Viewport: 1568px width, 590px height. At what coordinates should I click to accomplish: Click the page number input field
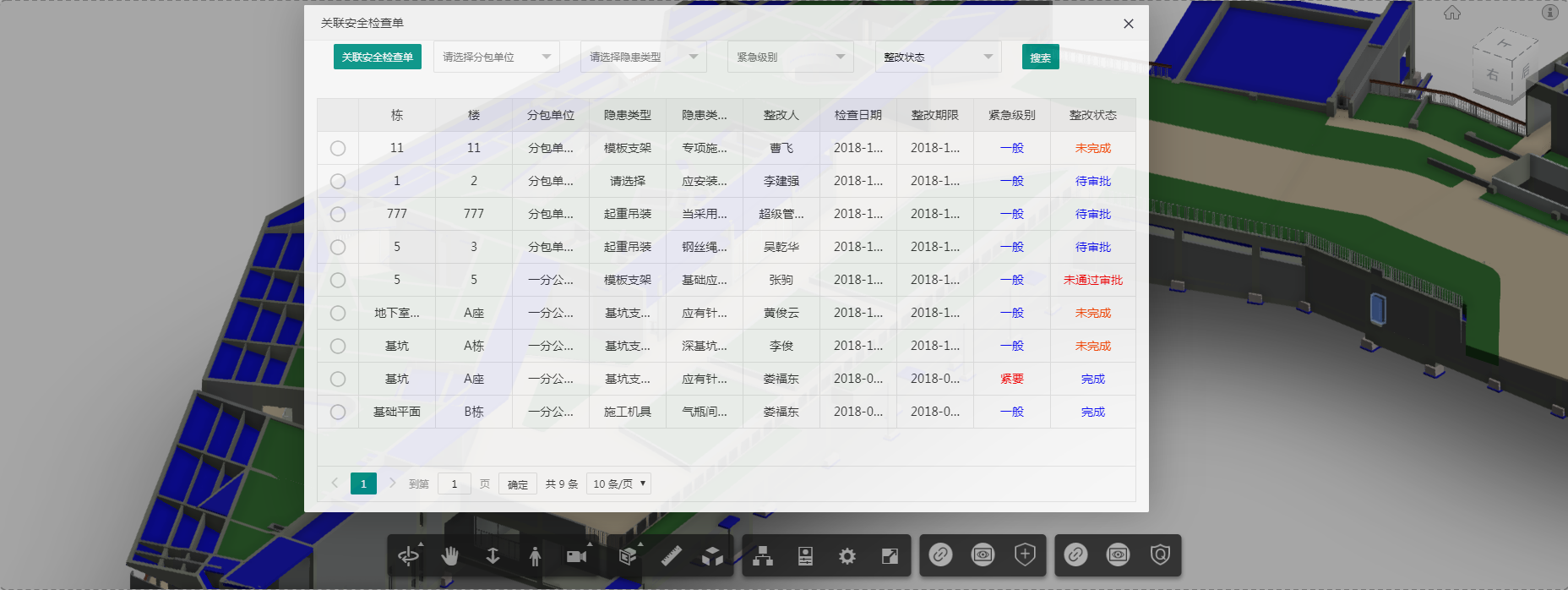tap(455, 483)
